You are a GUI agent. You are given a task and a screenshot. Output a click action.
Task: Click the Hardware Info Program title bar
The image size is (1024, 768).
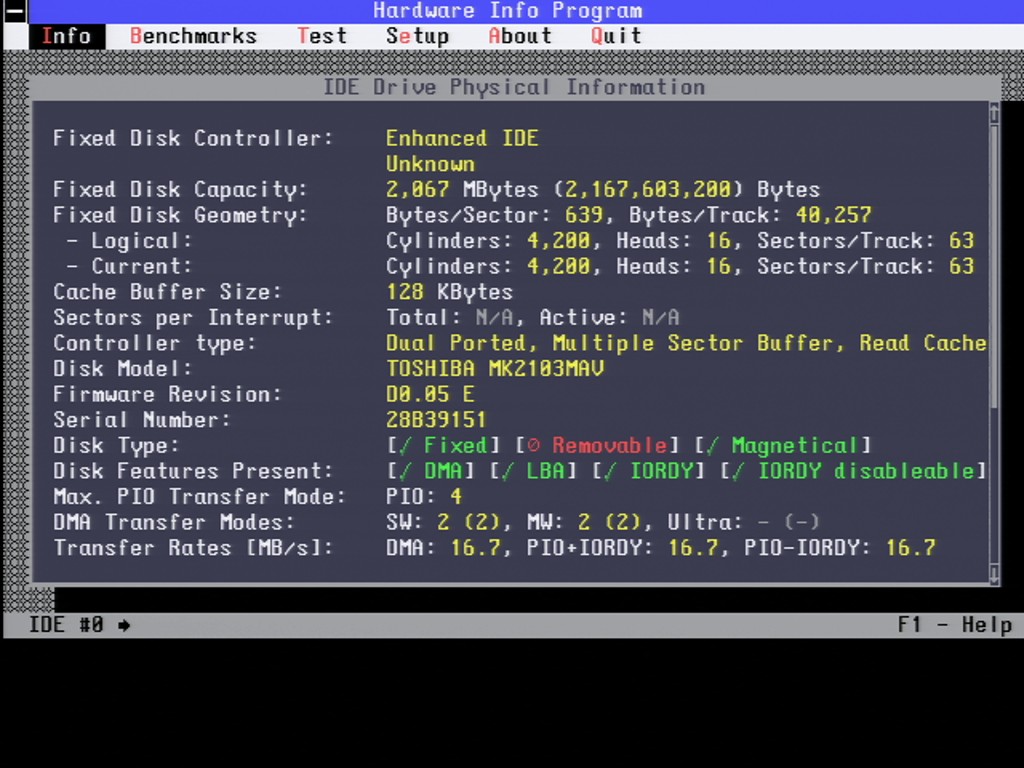507,10
